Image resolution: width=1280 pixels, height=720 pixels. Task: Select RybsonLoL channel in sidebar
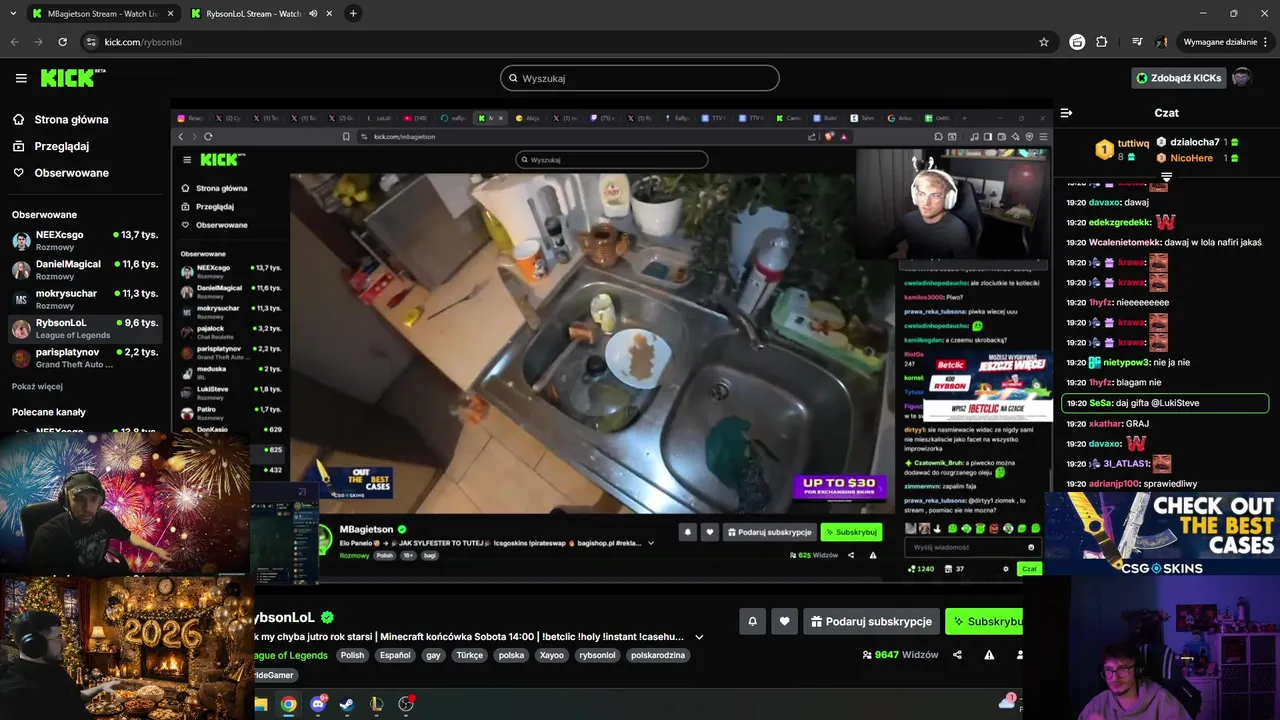(x=85, y=328)
